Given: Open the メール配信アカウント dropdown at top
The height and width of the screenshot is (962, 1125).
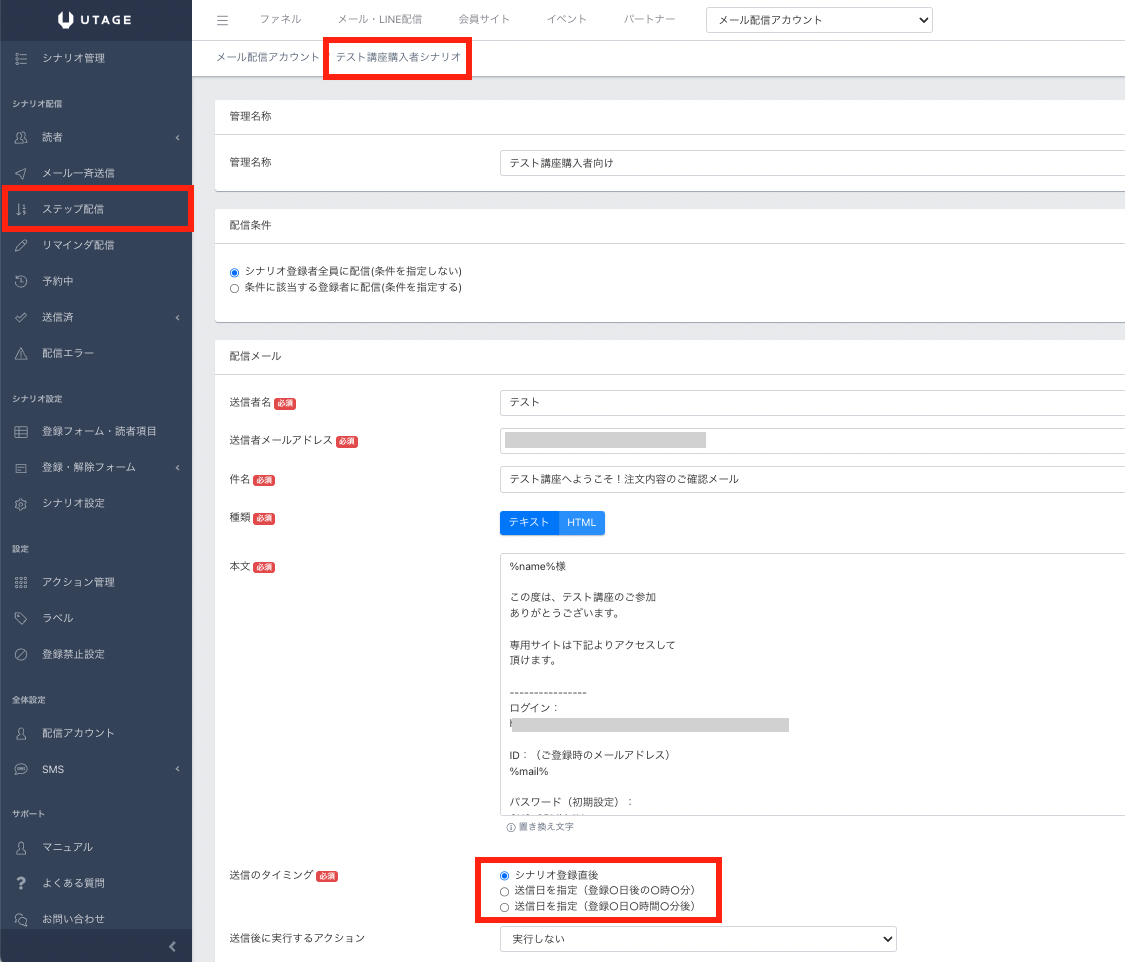Looking at the screenshot, I should point(818,20).
